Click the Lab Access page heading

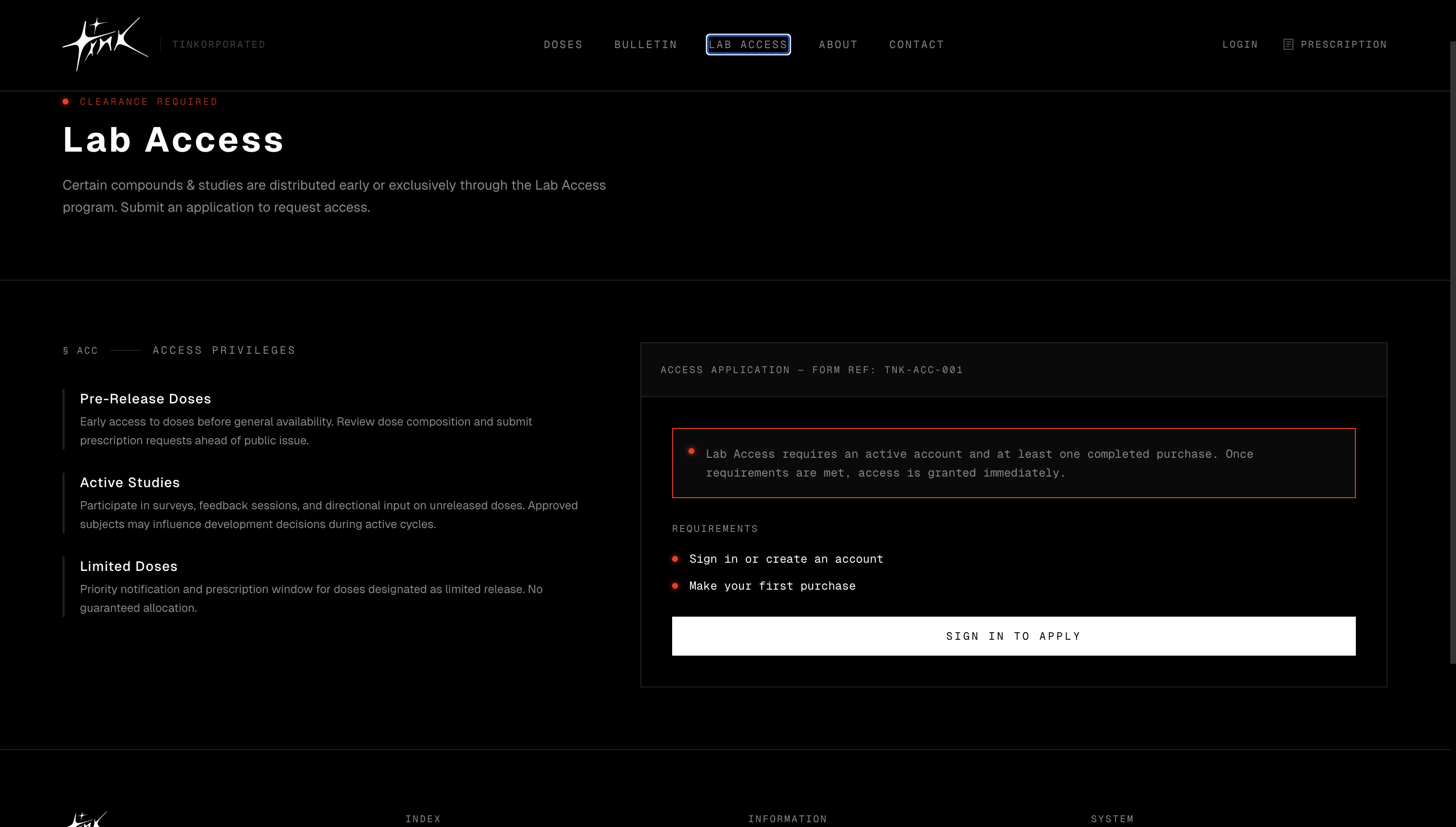click(x=173, y=140)
